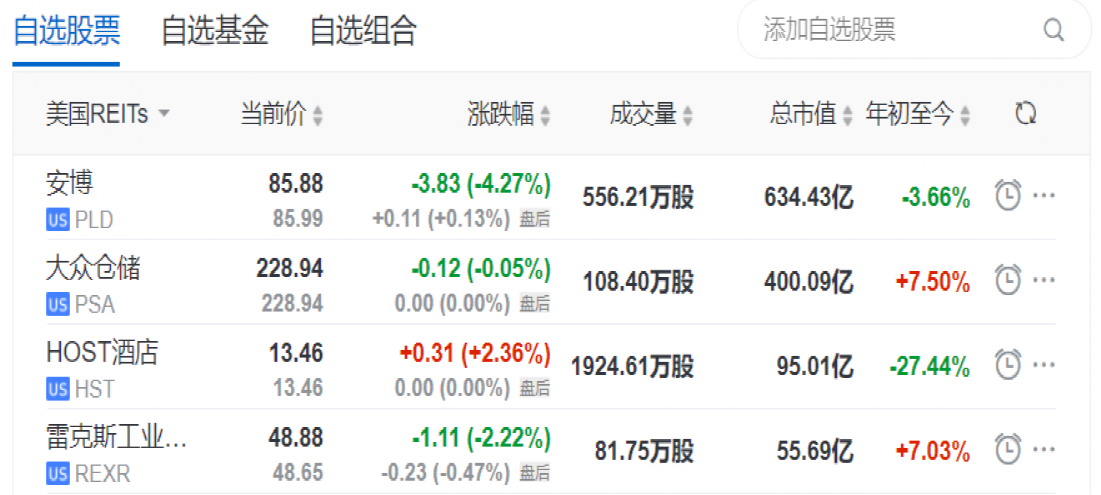
Task: Click the REXR after-hours price 48.65
Action: click(x=298, y=474)
